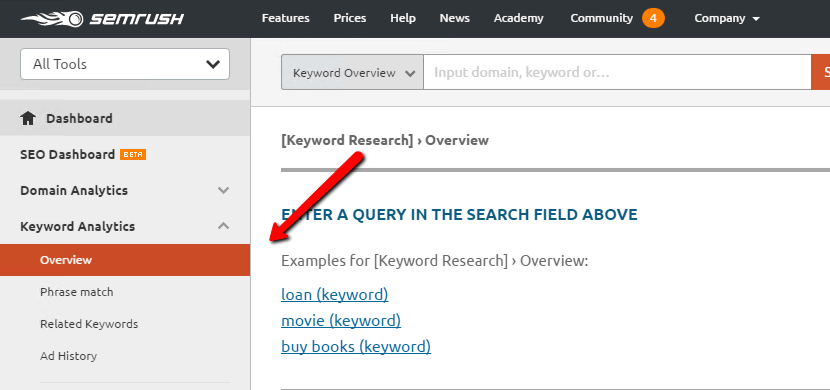Click the movie (keyword) example link
The height and width of the screenshot is (390, 830).
tap(341, 321)
